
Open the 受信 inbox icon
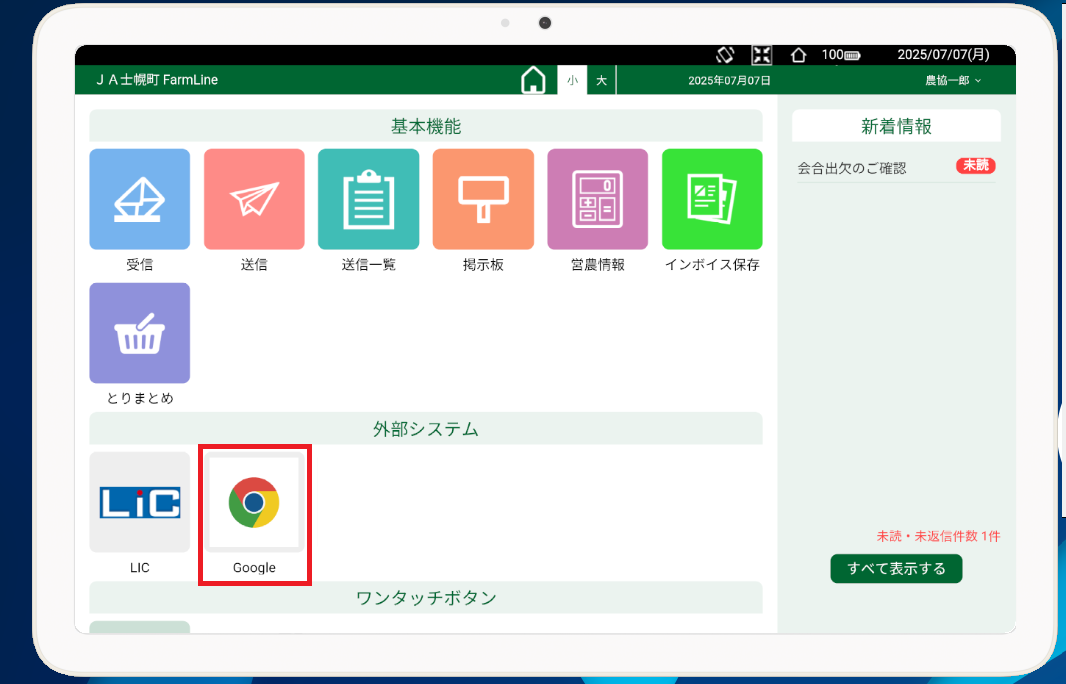[139, 199]
